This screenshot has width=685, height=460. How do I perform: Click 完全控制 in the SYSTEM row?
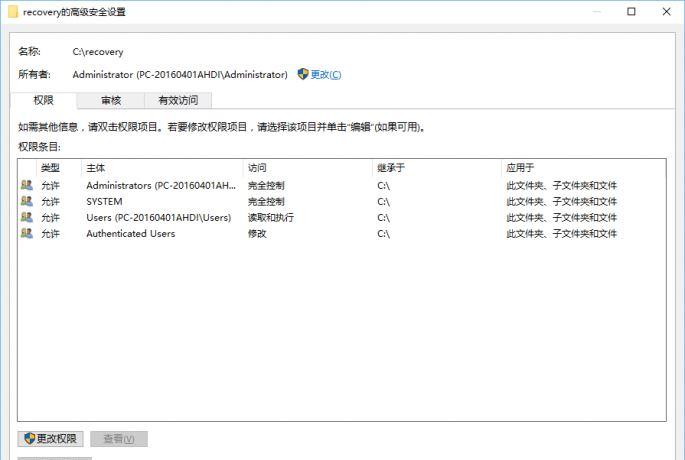266,201
